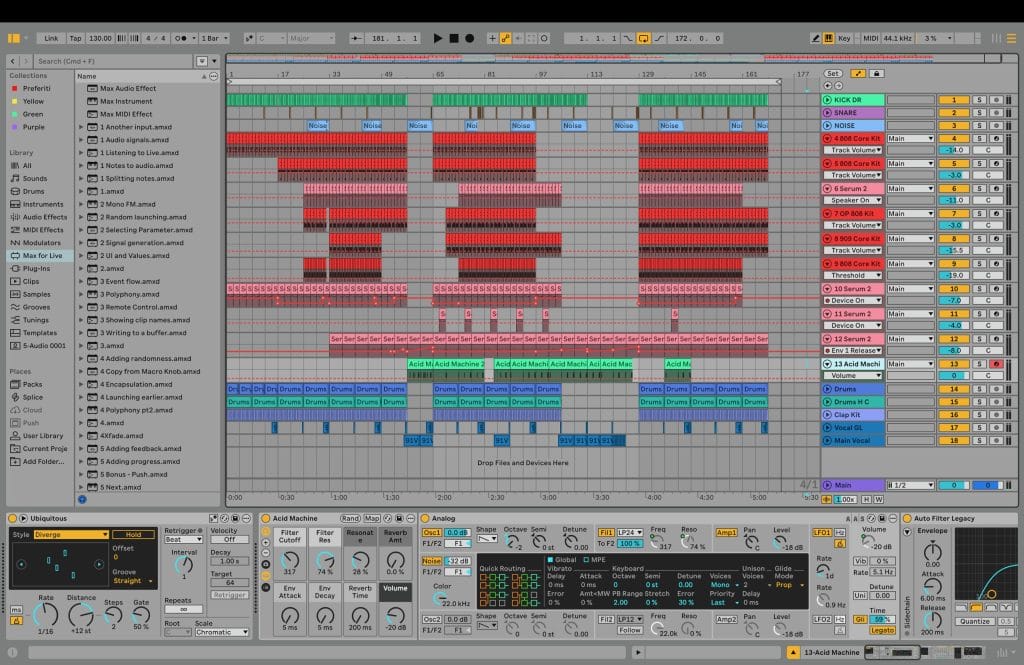
Task: Enter MIDI mapping mode via the MIDI button
Action: 873,36
